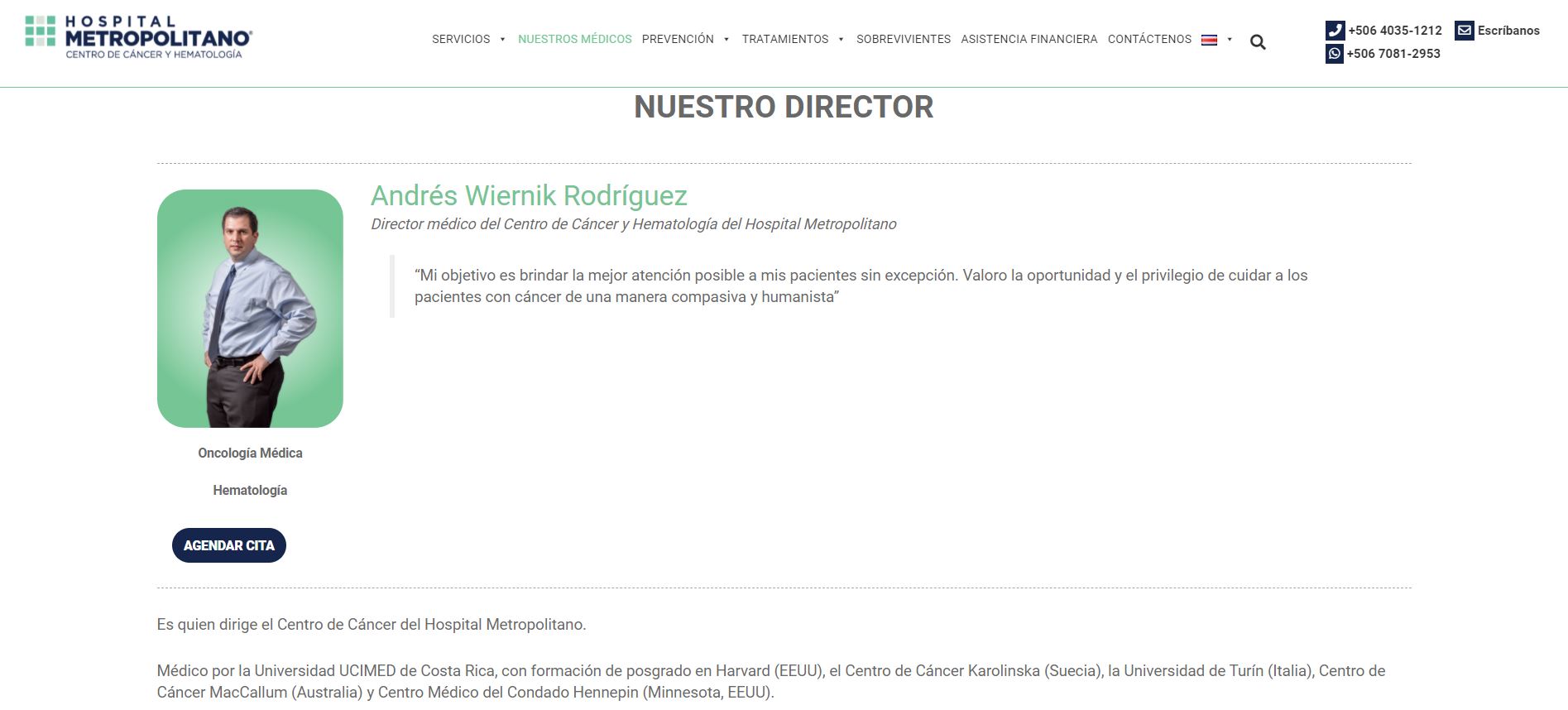The width and height of the screenshot is (1568, 710).
Task: Open Asistencia Financiera page
Action: tap(1029, 39)
